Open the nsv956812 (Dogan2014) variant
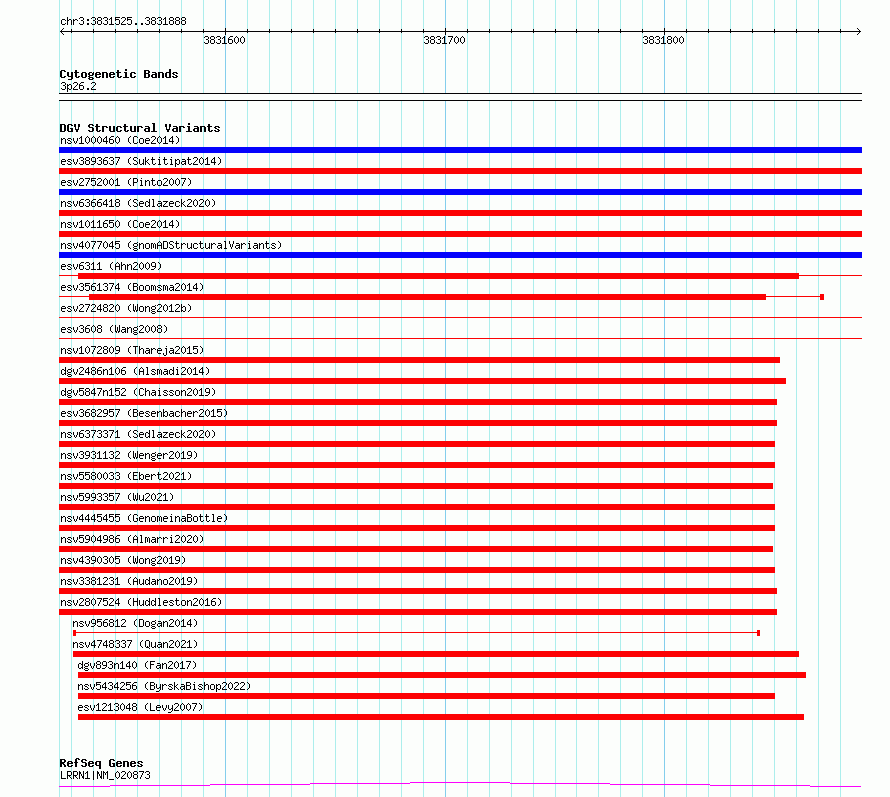890x797 pixels. (x=135, y=623)
